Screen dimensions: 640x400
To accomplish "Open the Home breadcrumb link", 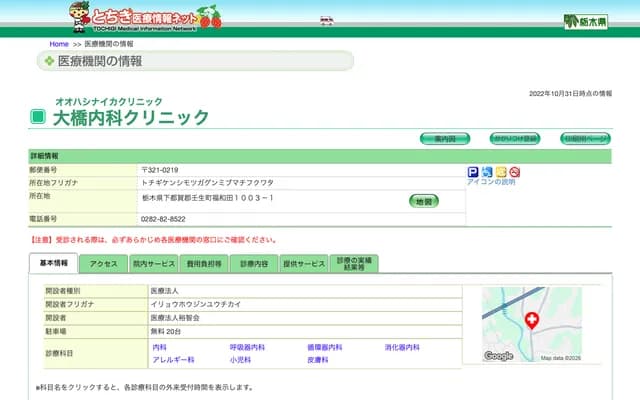I will click(59, 45).
